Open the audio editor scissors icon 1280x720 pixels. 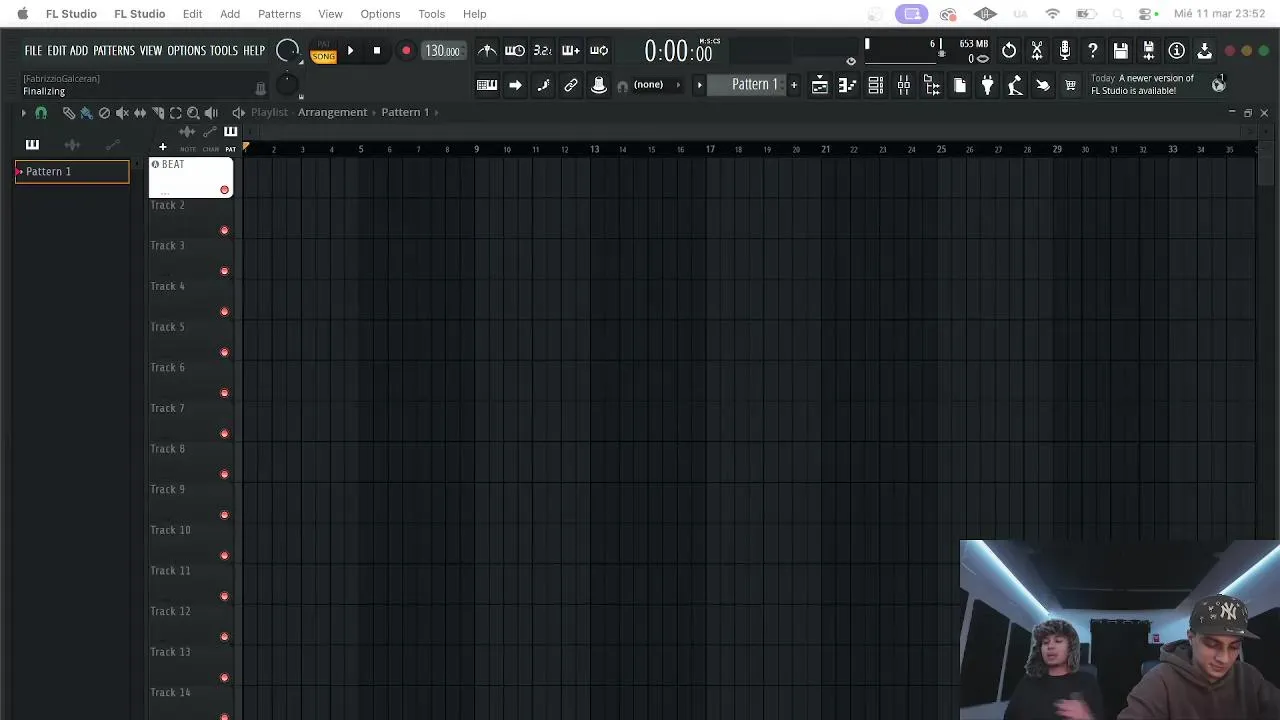[1037, 51]
